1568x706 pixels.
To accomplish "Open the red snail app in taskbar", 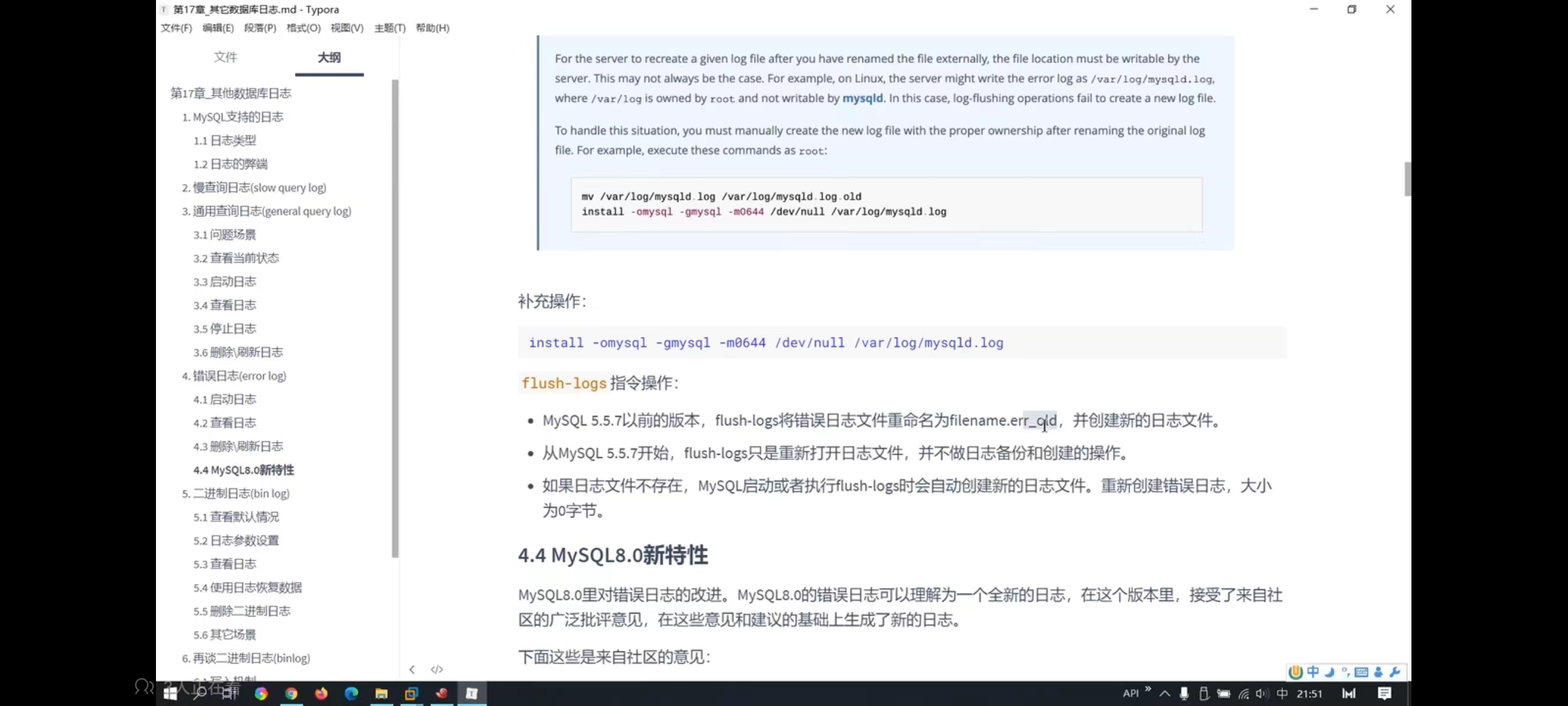I will tap(441, 693).
